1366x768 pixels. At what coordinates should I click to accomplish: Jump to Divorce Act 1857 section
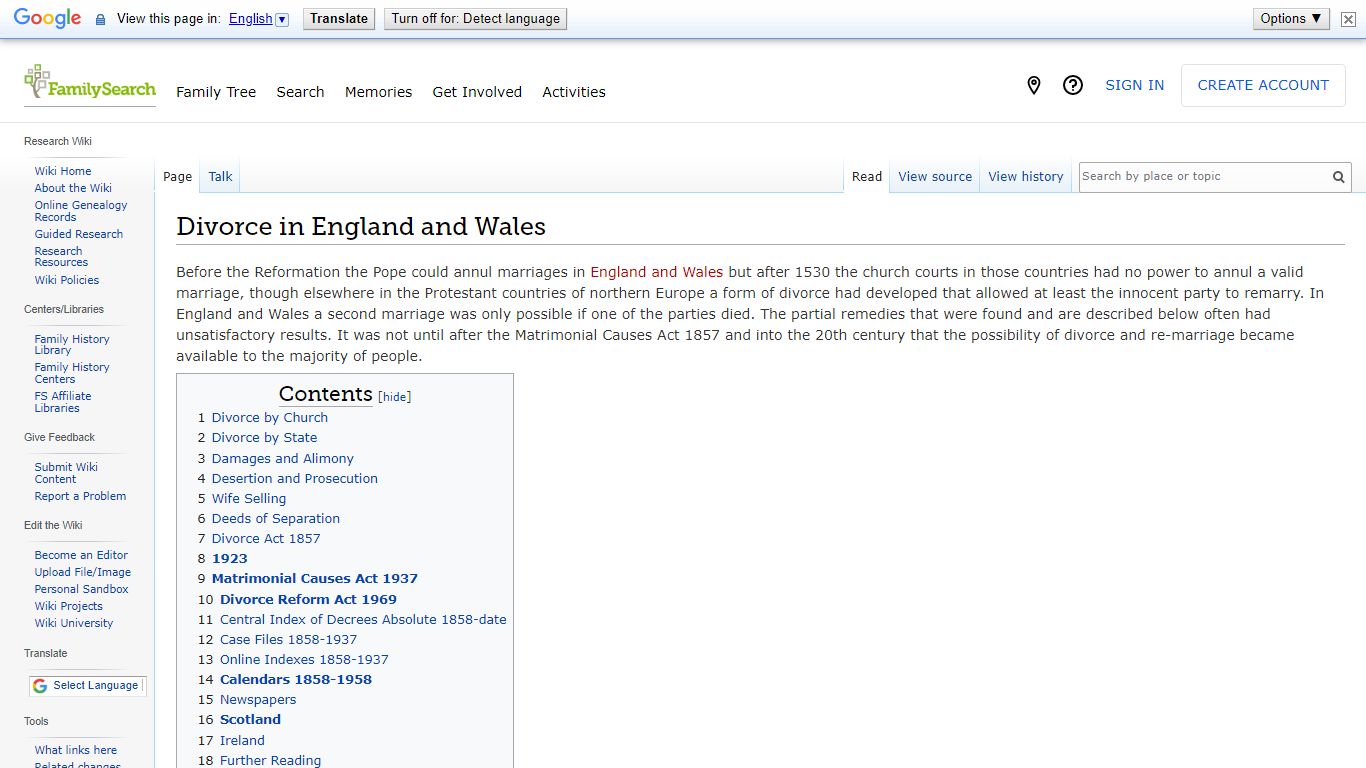tap(266, 538)
